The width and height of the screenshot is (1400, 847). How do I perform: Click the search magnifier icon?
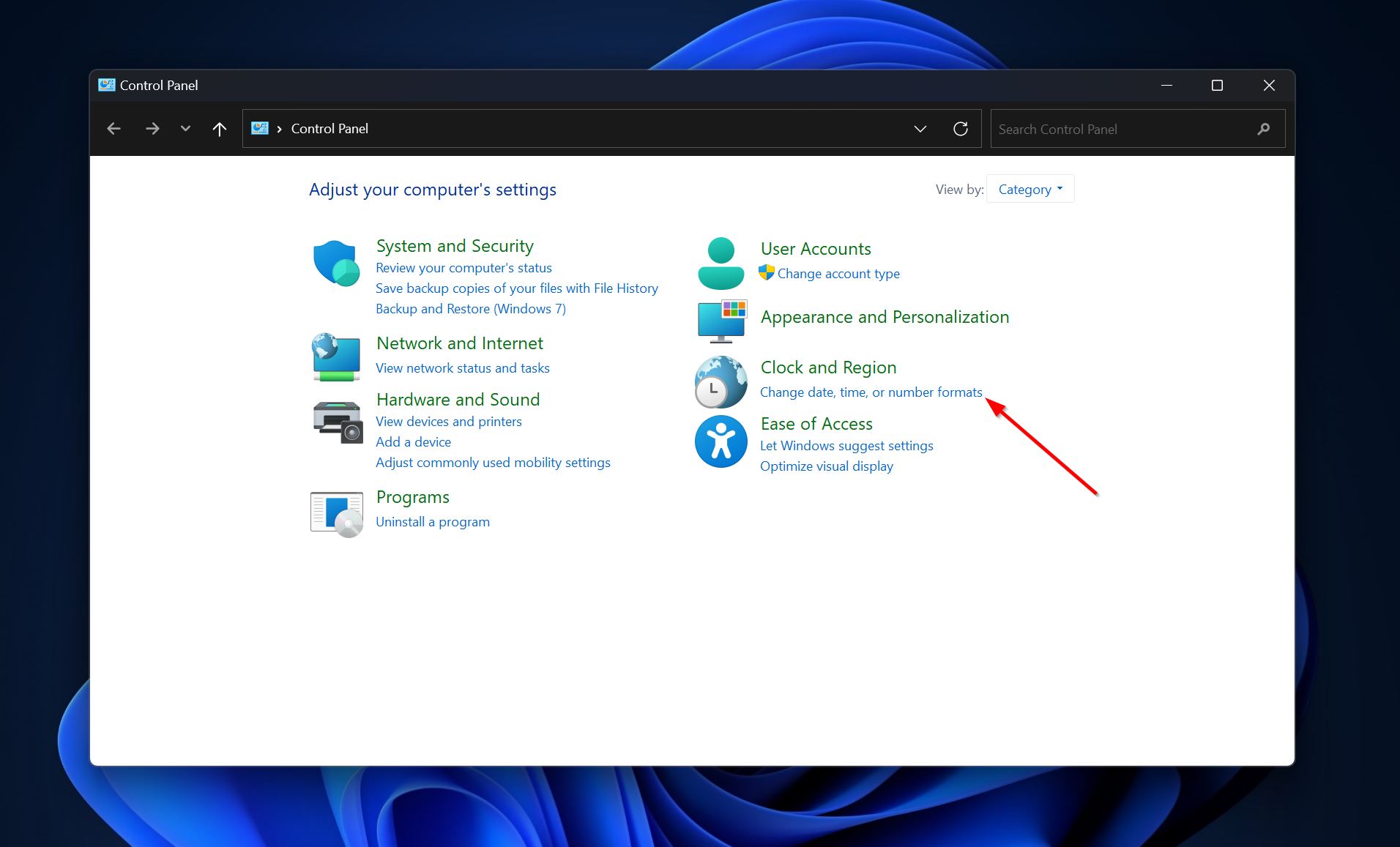pyautogui.click(x=1264, y=129)
